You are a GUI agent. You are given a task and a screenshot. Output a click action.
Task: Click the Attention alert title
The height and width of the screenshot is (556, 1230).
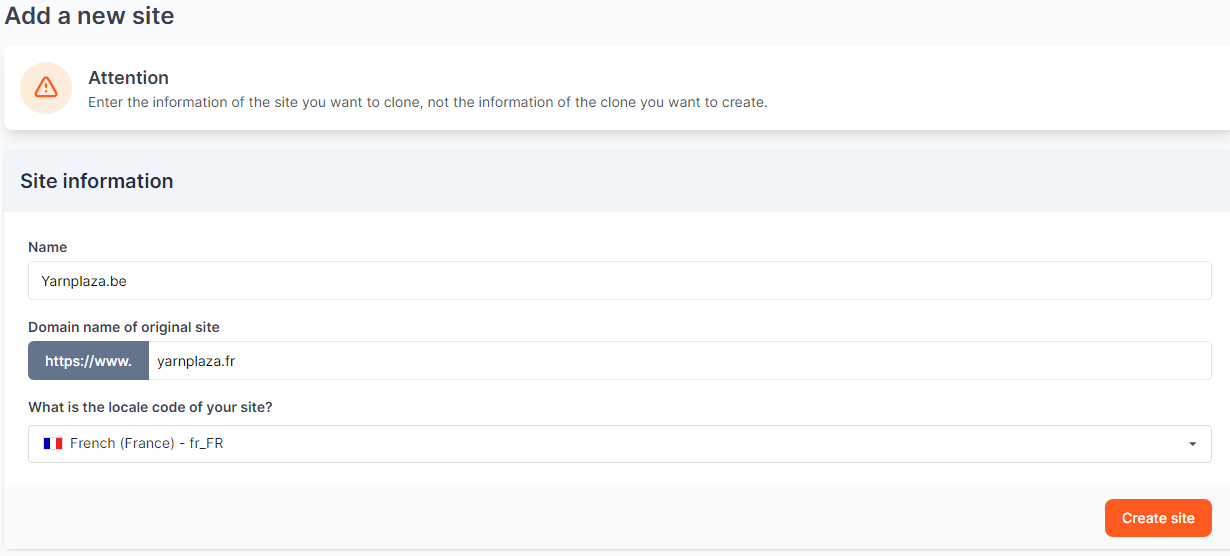point(128,77)
